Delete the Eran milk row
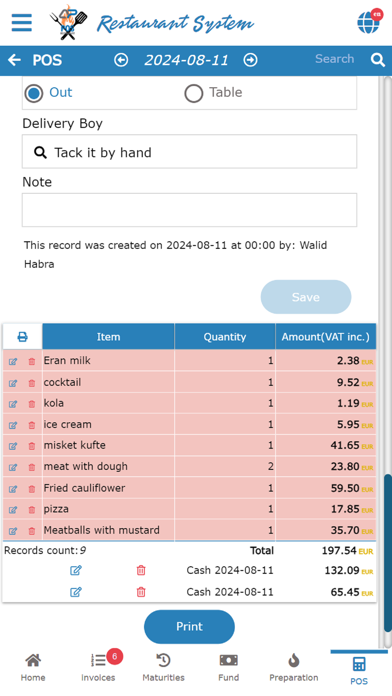The image size is (392, 696). [x=32, y=361]
